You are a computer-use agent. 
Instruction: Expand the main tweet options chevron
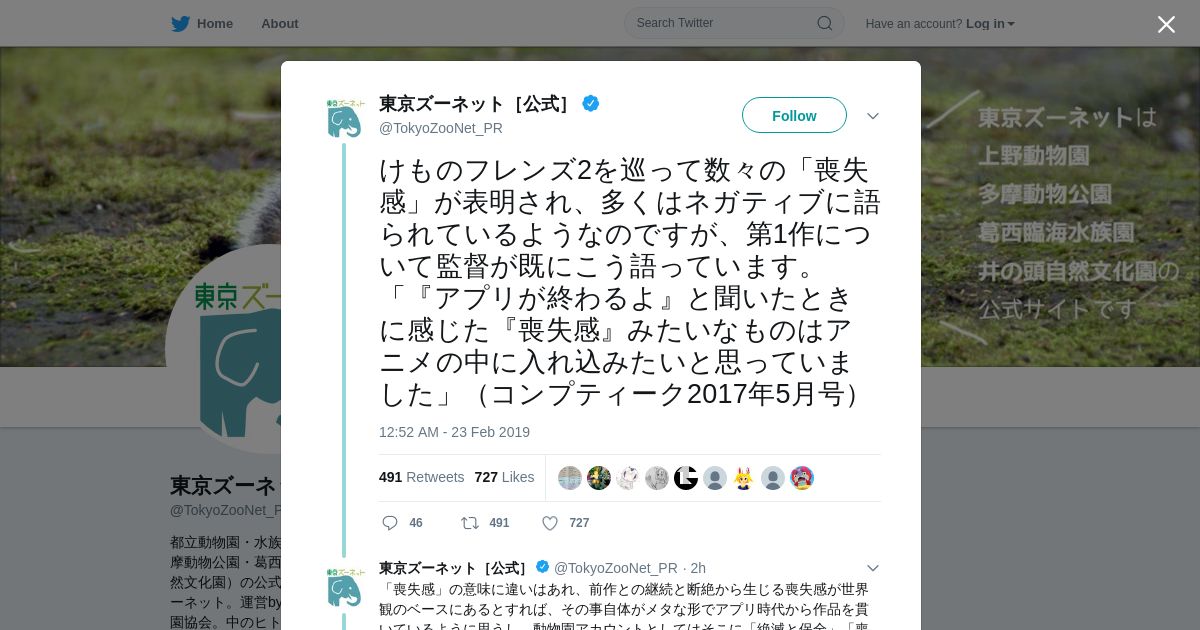coord(873,116)
